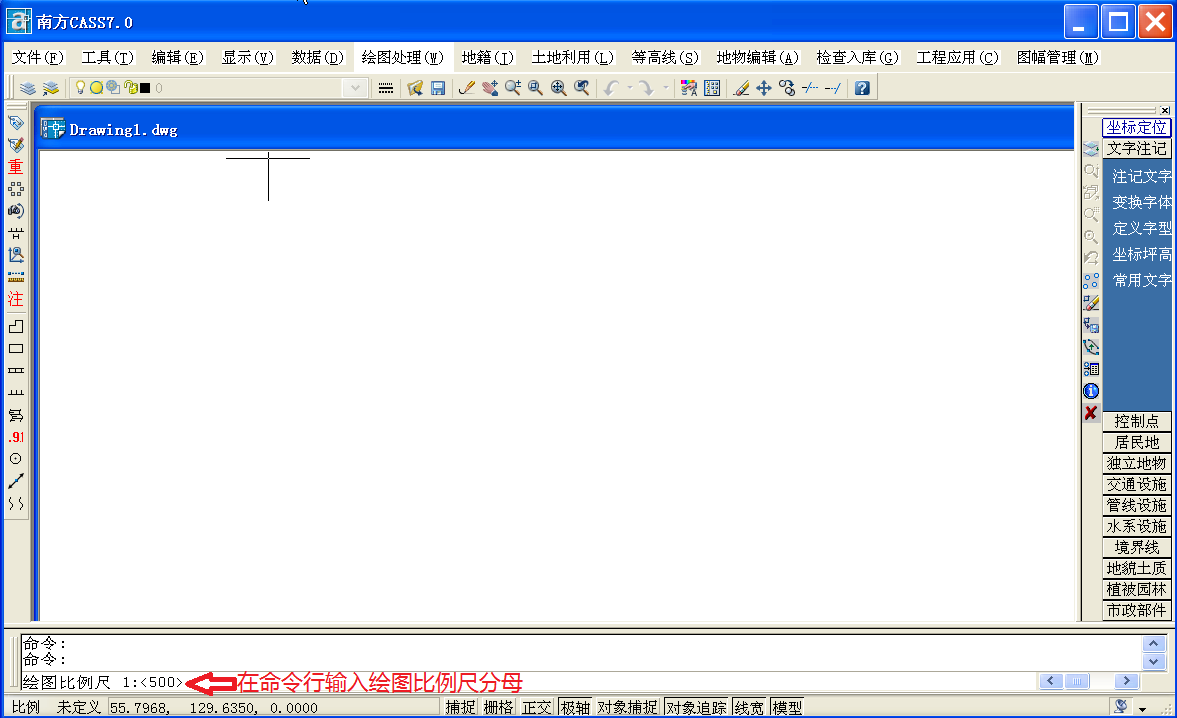Click the blue info icon in right panel
This screenshot has width=1177, height=718.
click(x=1091, y=391)
